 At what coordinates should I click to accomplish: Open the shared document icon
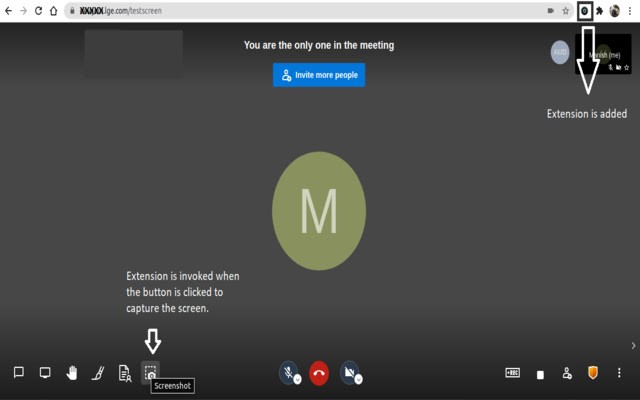pos(125,373)
